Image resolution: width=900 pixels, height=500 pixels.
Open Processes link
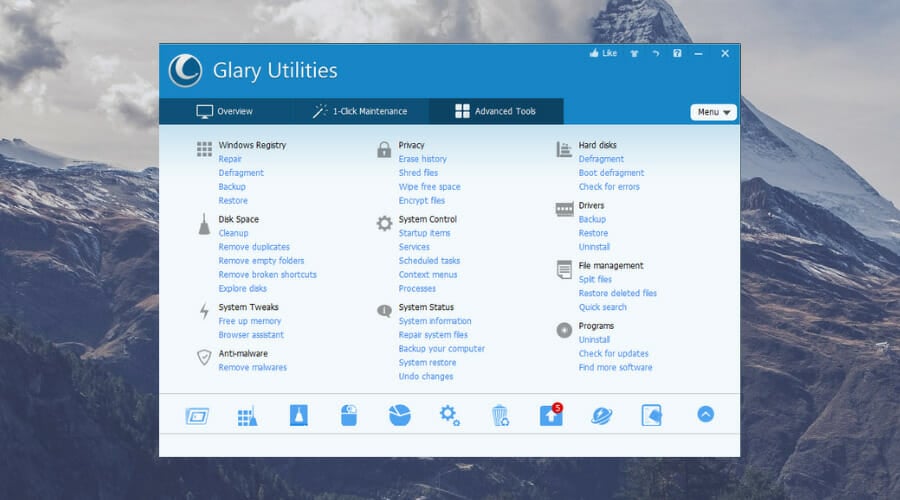tap(417, 289)
